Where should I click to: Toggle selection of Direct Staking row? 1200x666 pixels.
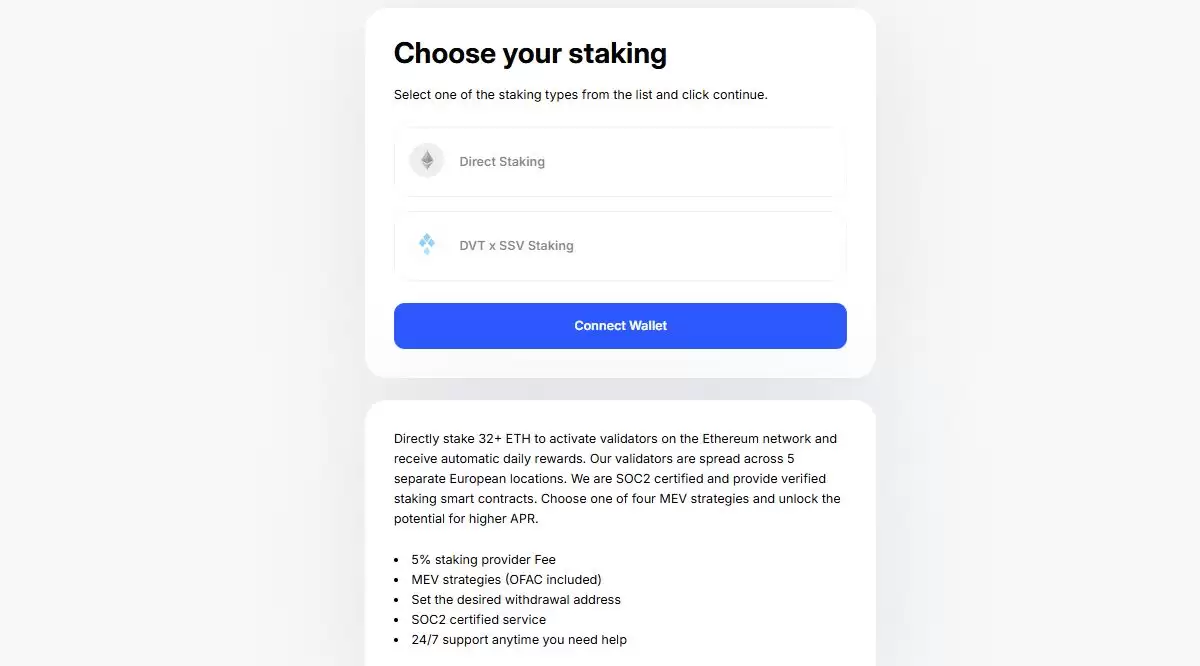620,161
